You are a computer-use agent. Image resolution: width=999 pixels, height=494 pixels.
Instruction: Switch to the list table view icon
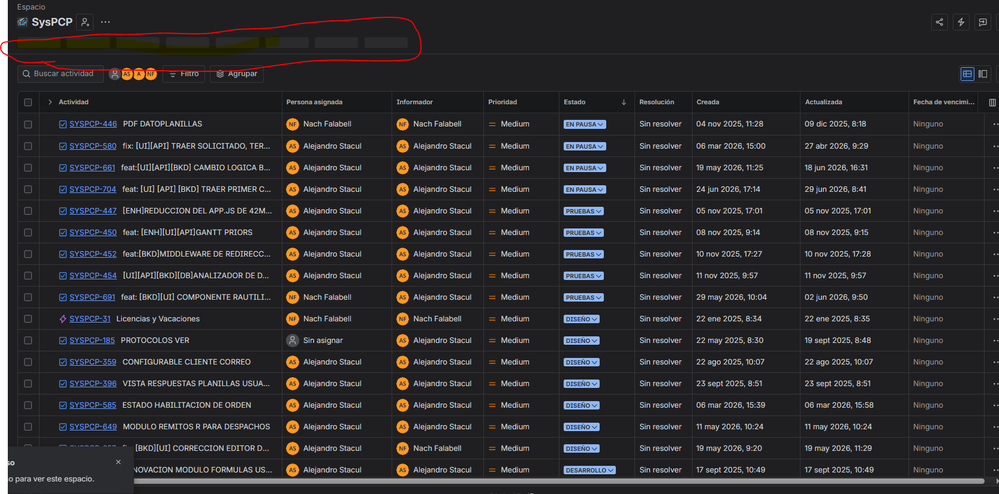pos(967,74)
